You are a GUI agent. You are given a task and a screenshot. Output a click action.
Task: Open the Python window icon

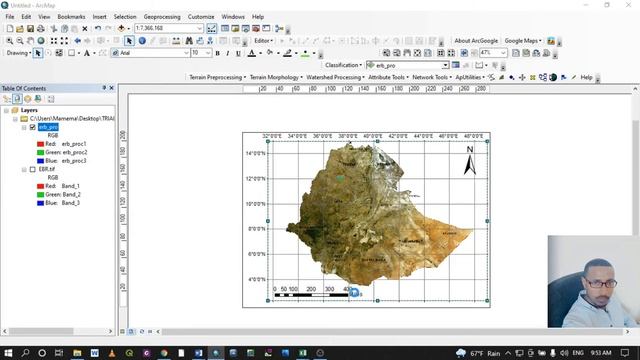[266, 29]
